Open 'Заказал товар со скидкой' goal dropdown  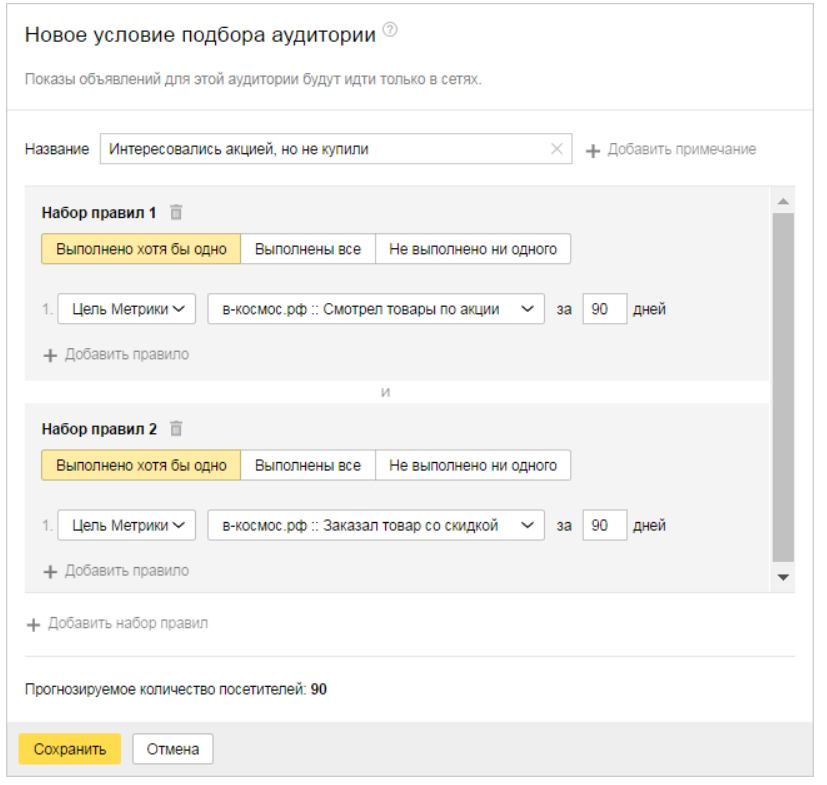point(375,526)
